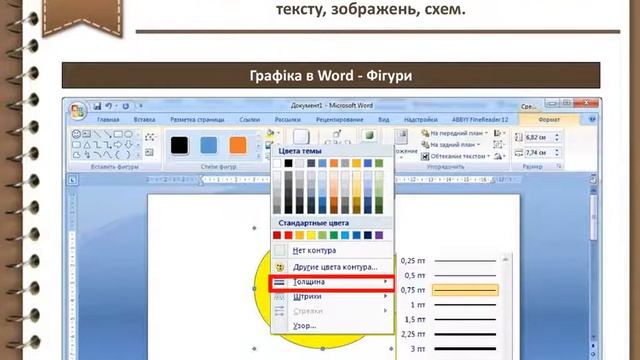
Task: Expand the shape styles gallery
Action: (x=258, y=156)
